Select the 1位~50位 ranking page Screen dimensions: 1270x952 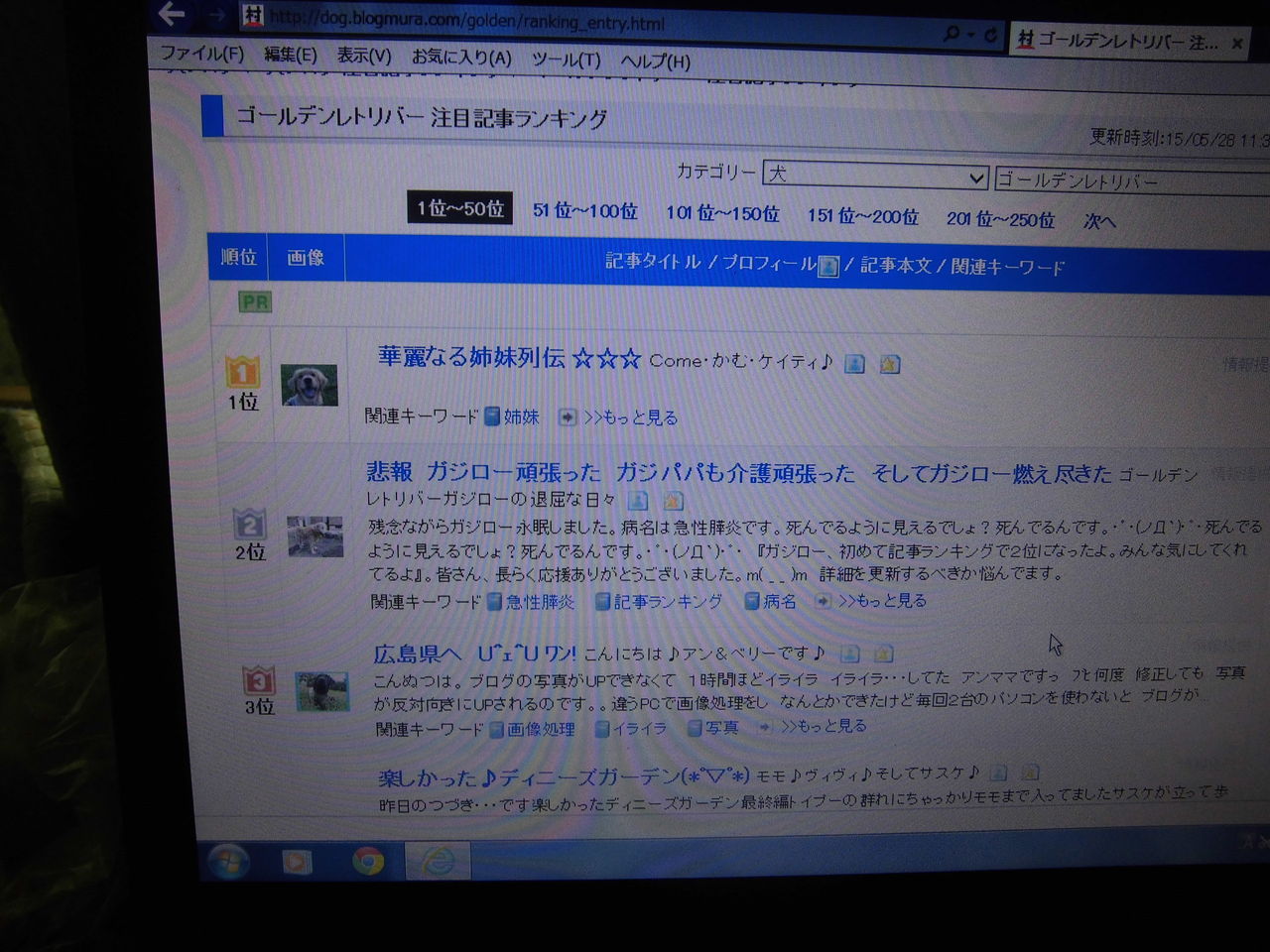459,208
